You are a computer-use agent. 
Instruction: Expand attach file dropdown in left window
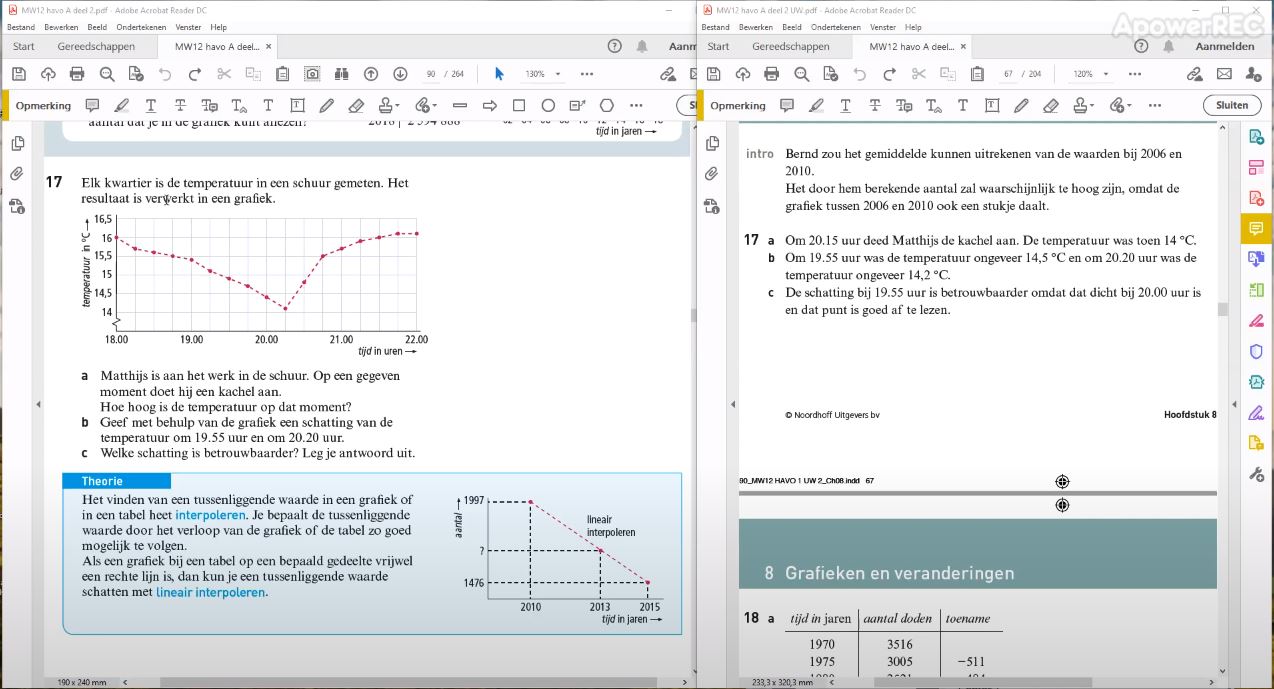pos(434,105)
